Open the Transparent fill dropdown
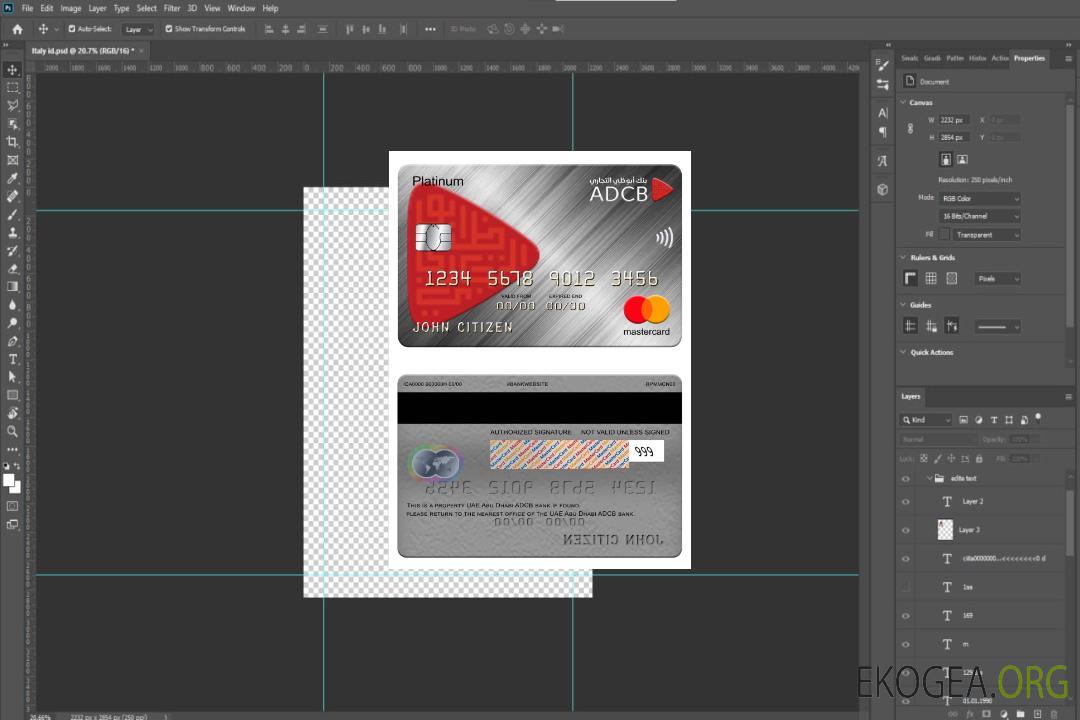 (x=986, y=235)
